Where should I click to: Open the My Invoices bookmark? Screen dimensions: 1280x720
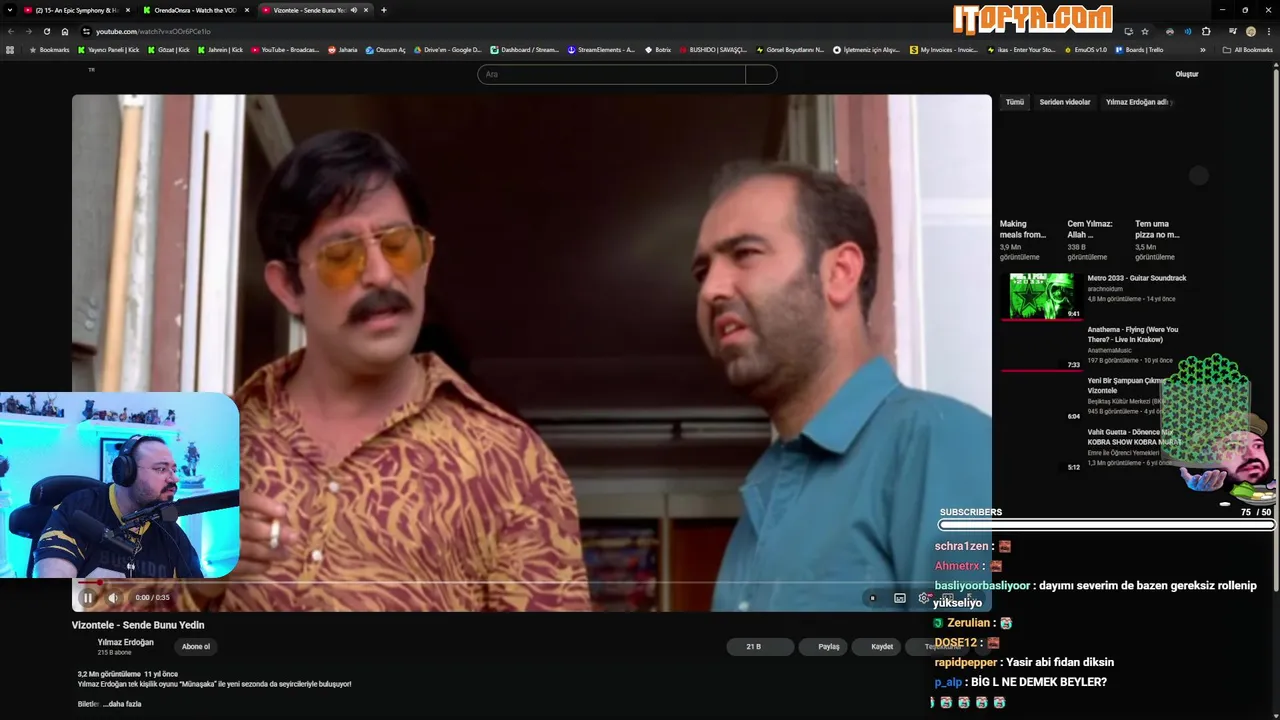tap(944, 50)
